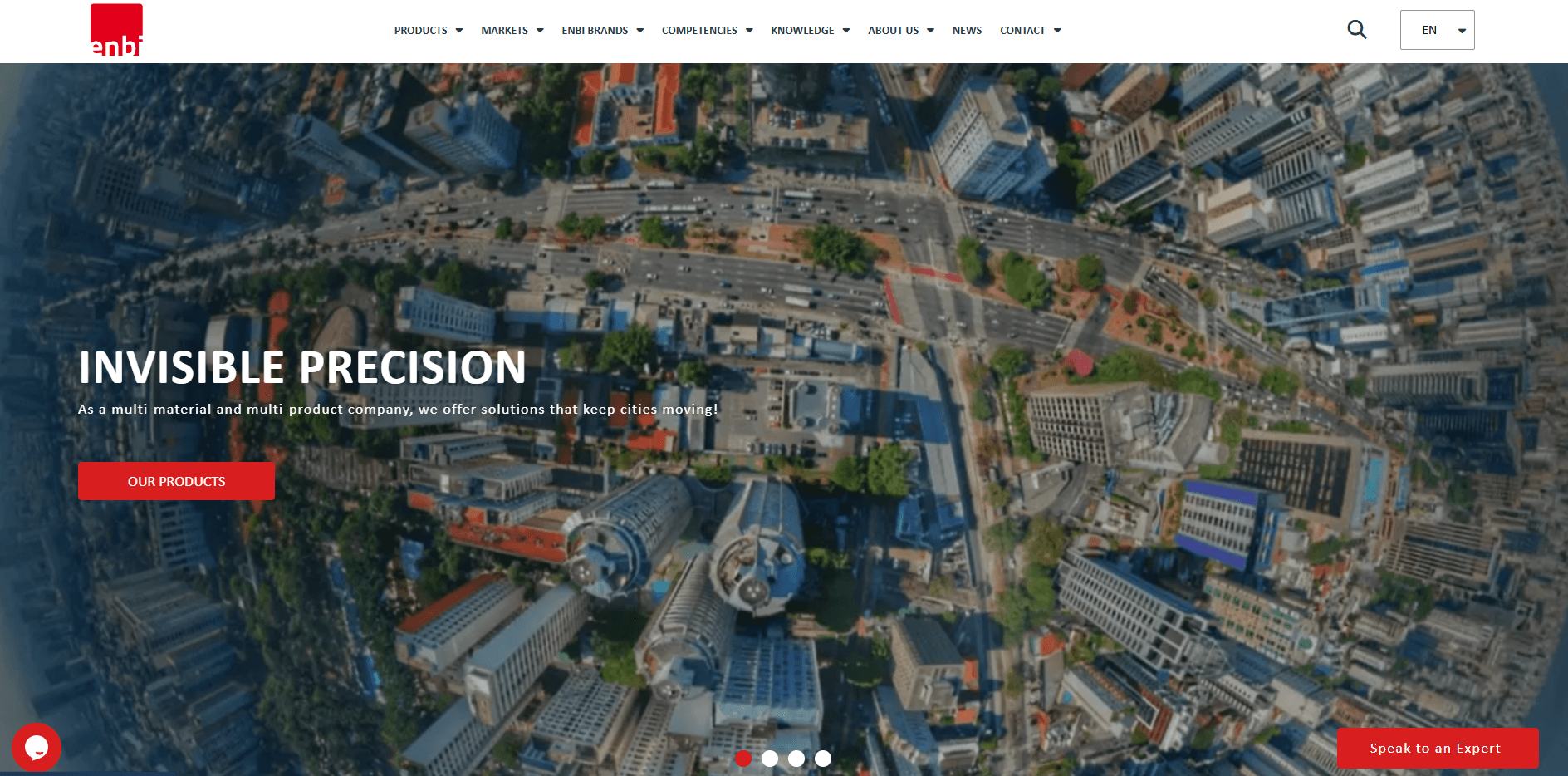The image size is (1568, 776).
Task: Select the first red carousel dot
Action: (743, 759)
